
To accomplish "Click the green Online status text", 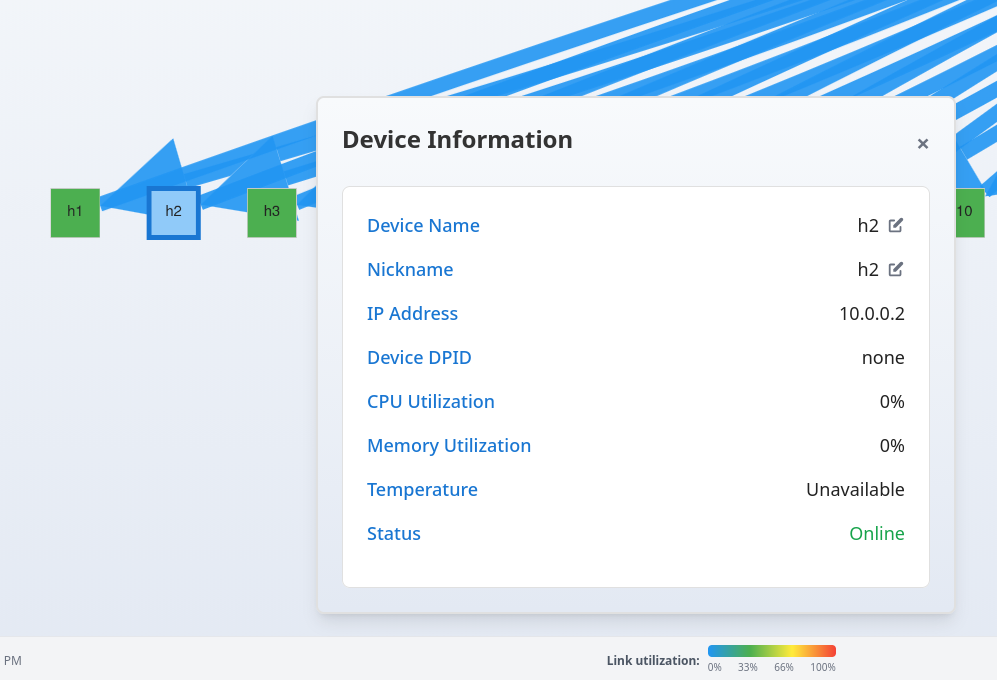I will click(x=877, y=533).
